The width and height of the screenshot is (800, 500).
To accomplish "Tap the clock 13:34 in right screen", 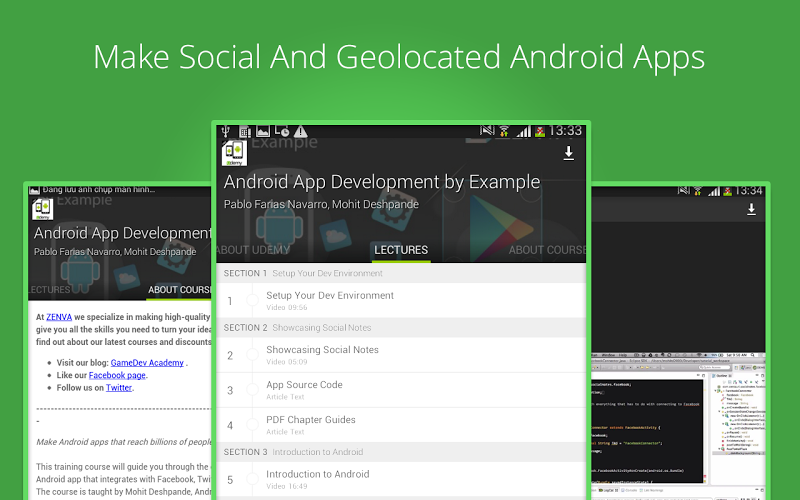I will point(749,191).
